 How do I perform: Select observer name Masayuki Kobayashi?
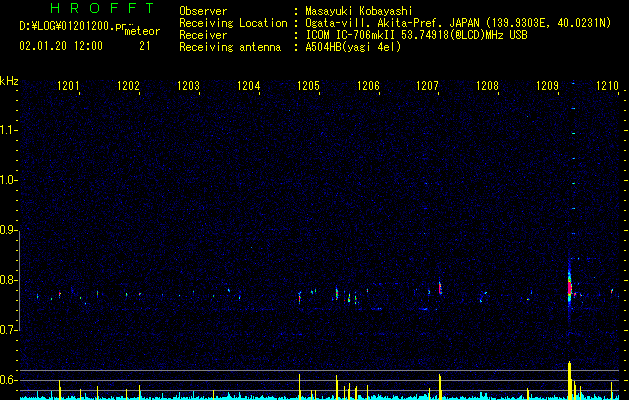[x=359, y=11]
